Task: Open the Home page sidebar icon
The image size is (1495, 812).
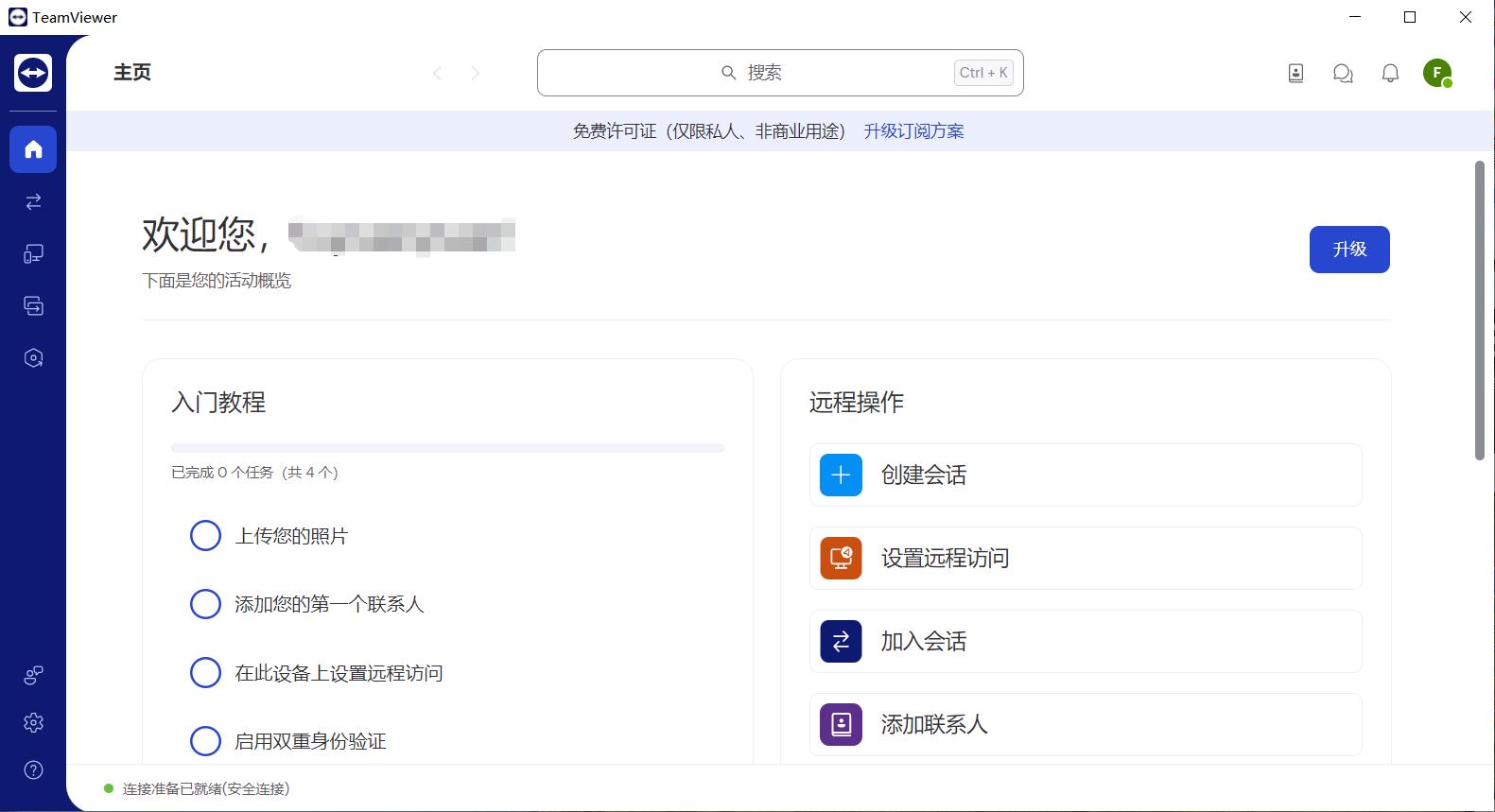Action: click(x=33, y=149)
